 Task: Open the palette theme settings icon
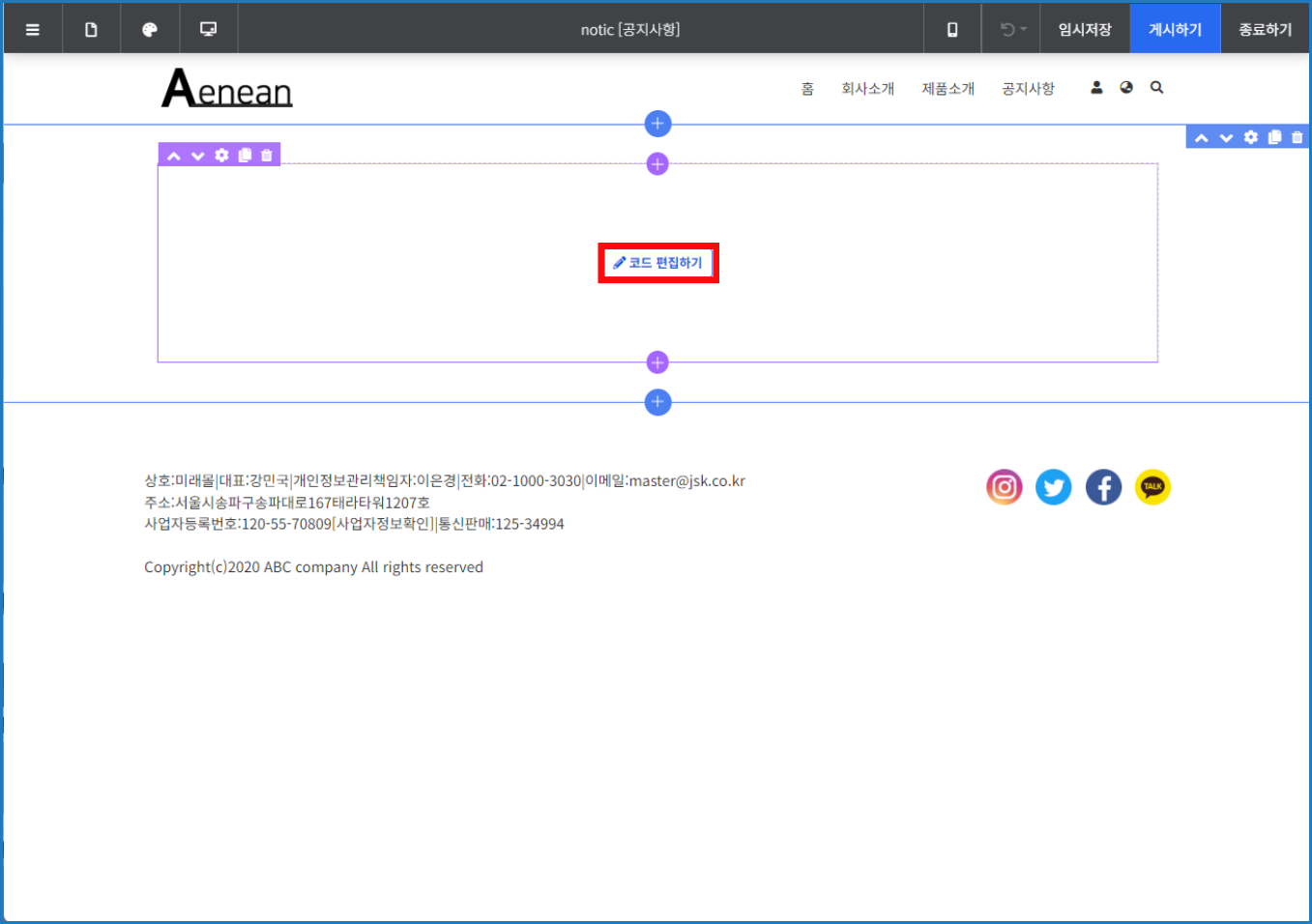click(150, 28)
